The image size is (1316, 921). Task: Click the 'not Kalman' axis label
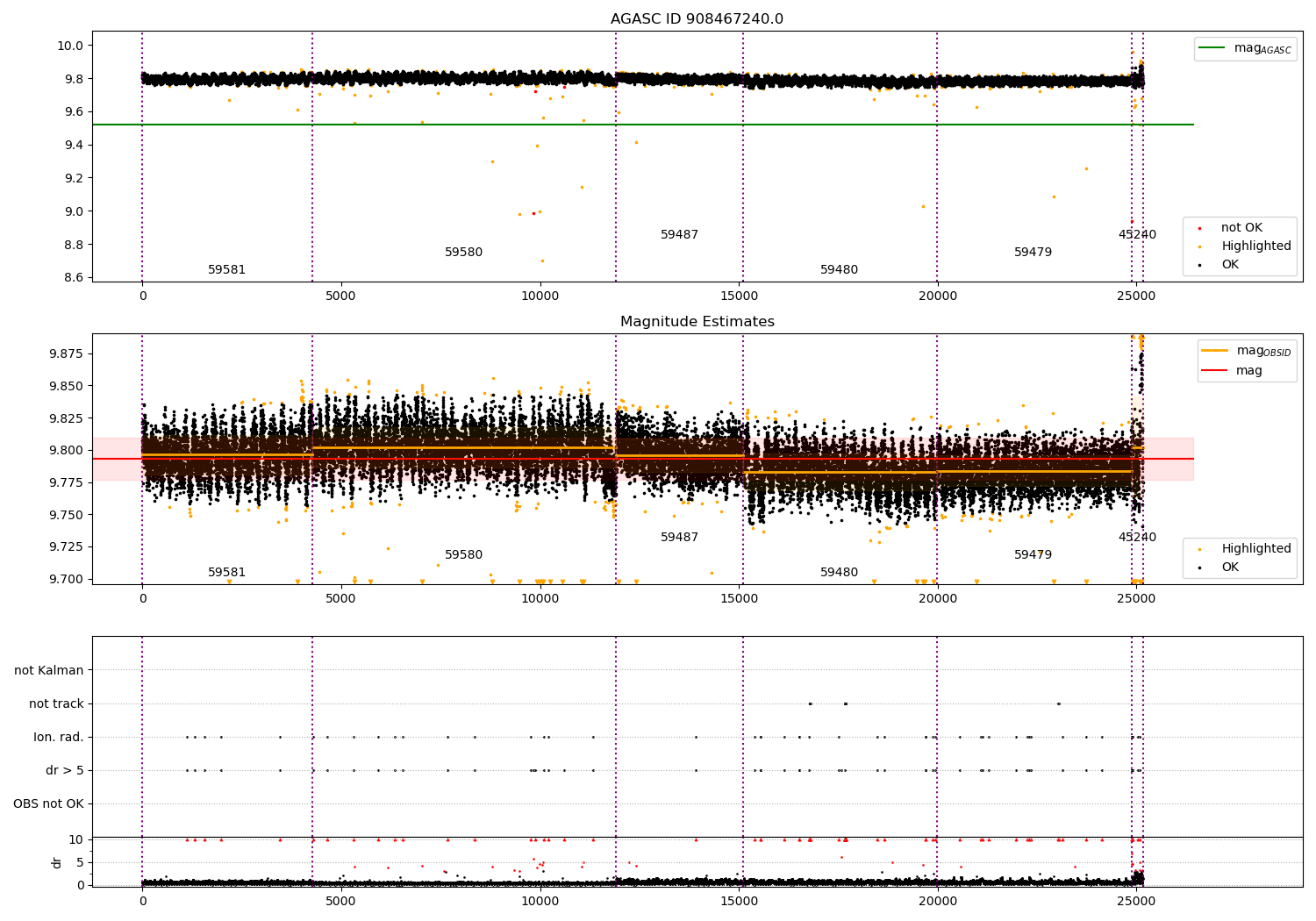click(x=49, y=671)
